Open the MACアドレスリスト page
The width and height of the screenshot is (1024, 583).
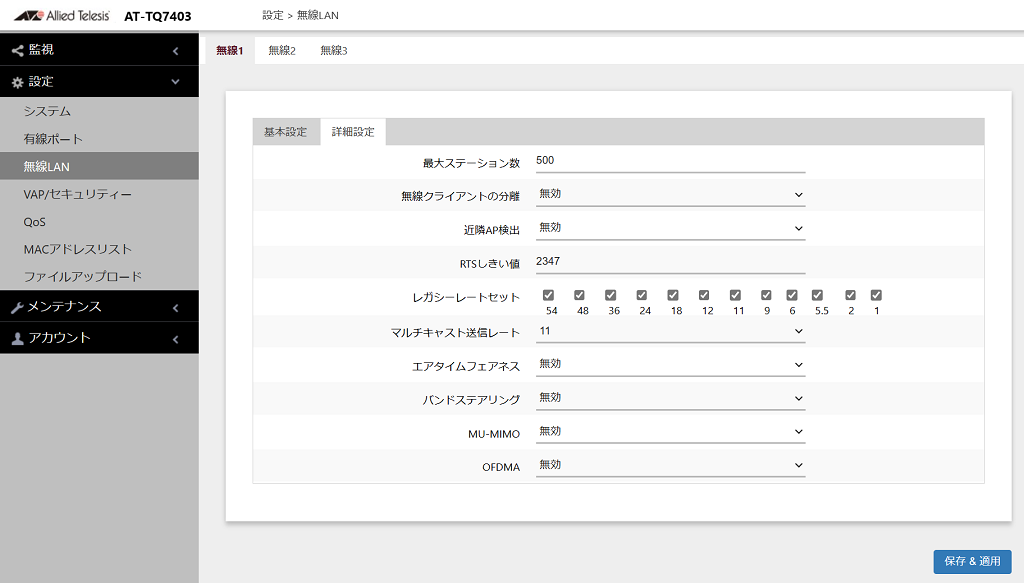[x=99, y=249]
